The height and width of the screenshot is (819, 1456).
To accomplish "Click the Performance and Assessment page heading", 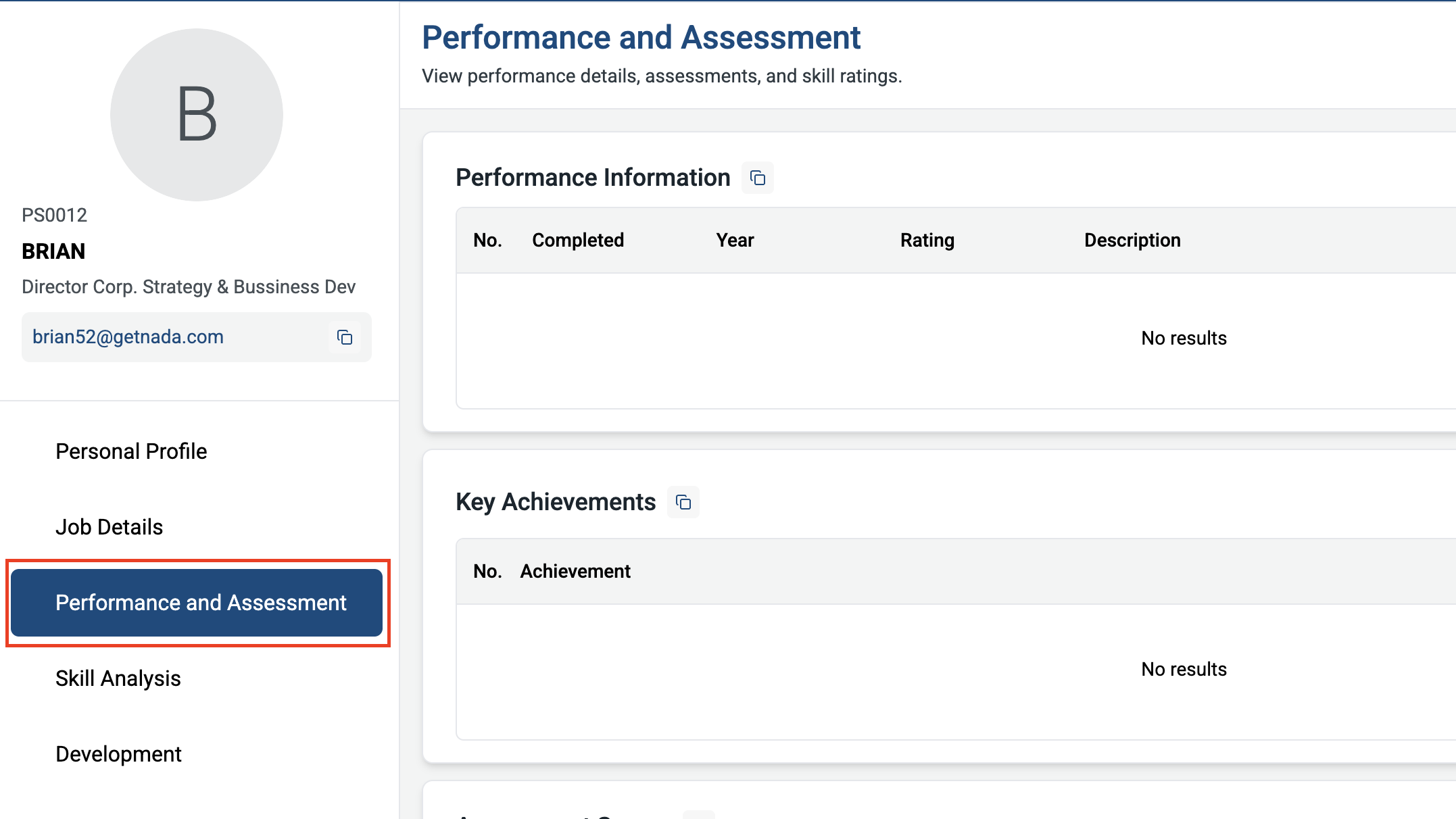I will click(641, 38).
